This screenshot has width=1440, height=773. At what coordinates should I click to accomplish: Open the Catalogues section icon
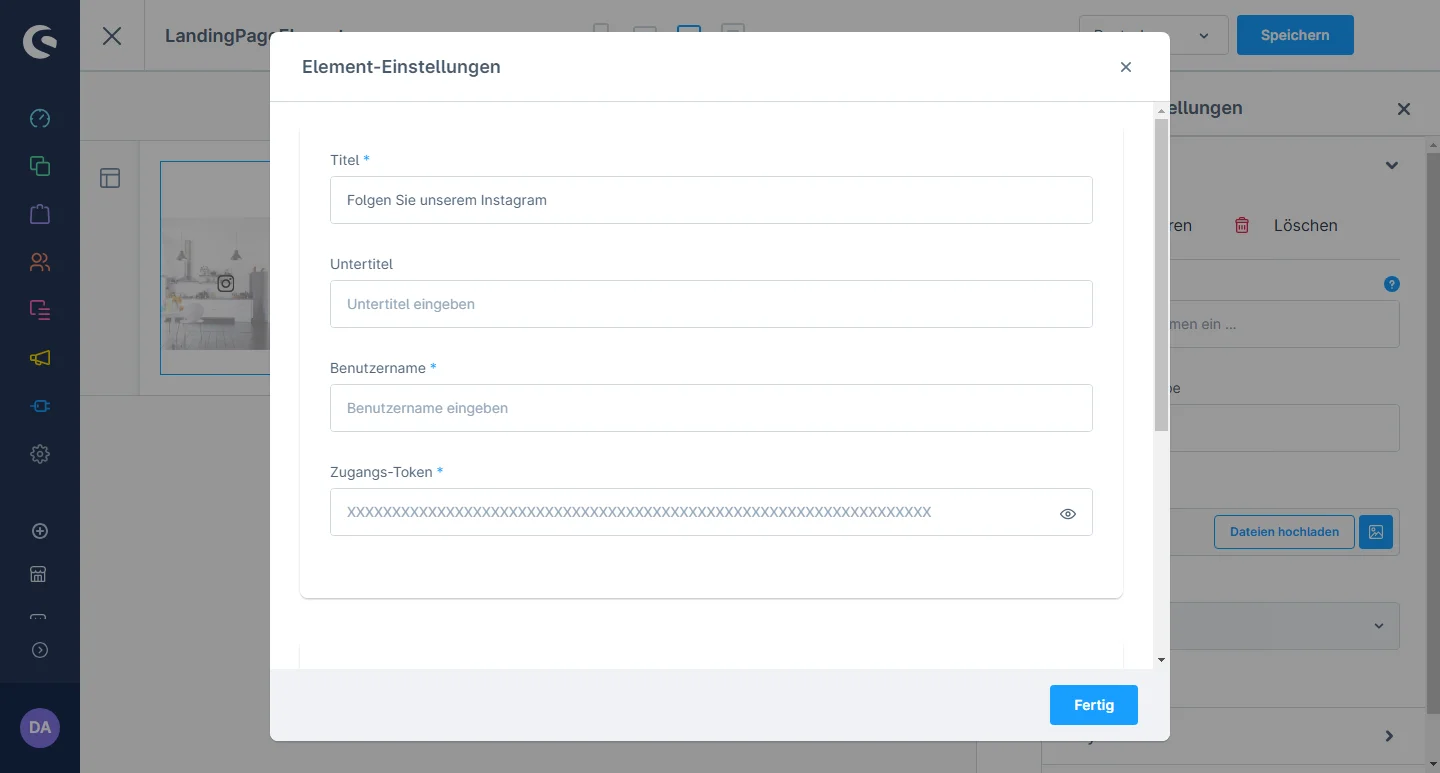coord(40,166)
